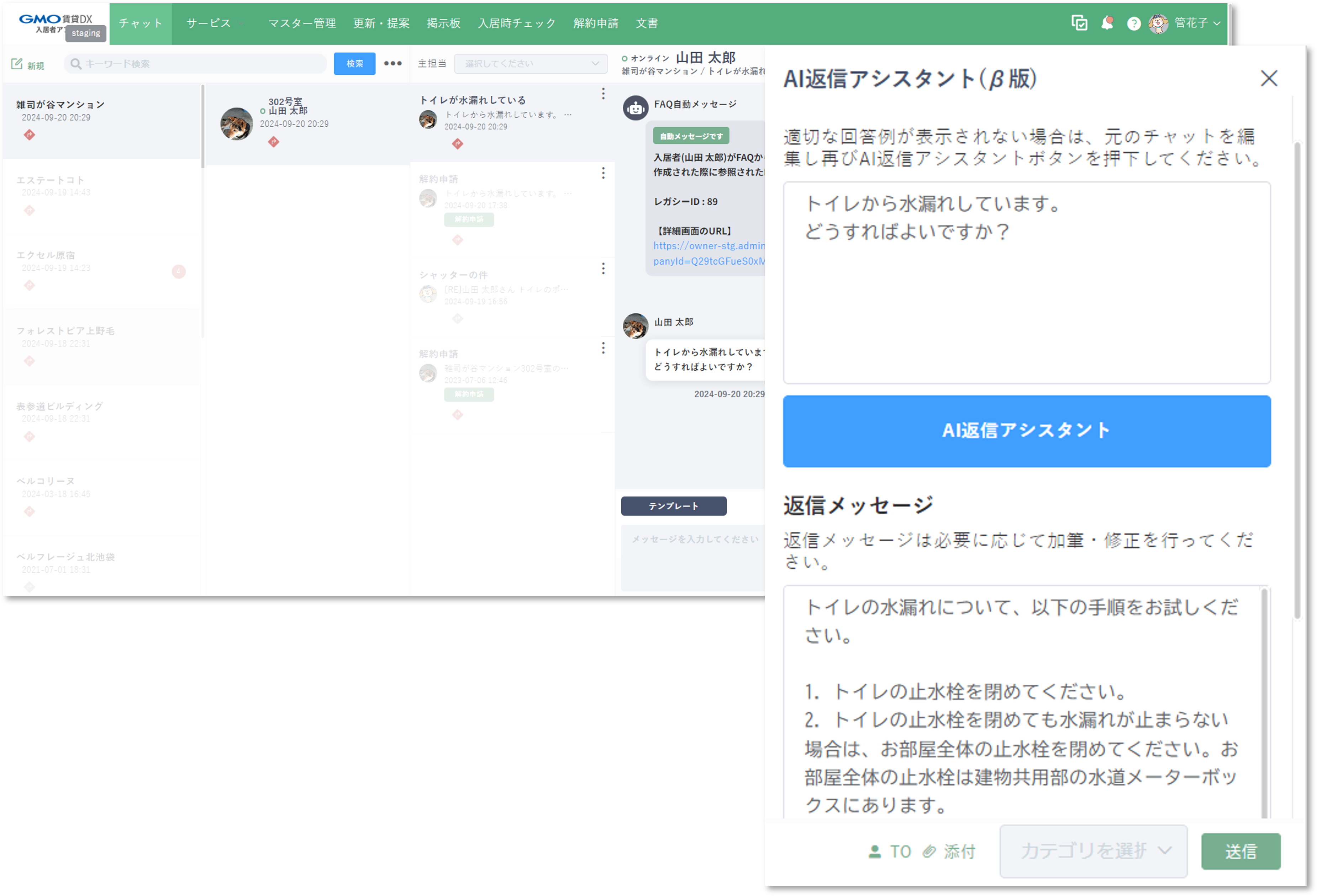Click the magnifier icon in the keyword search field

(76, 63)
